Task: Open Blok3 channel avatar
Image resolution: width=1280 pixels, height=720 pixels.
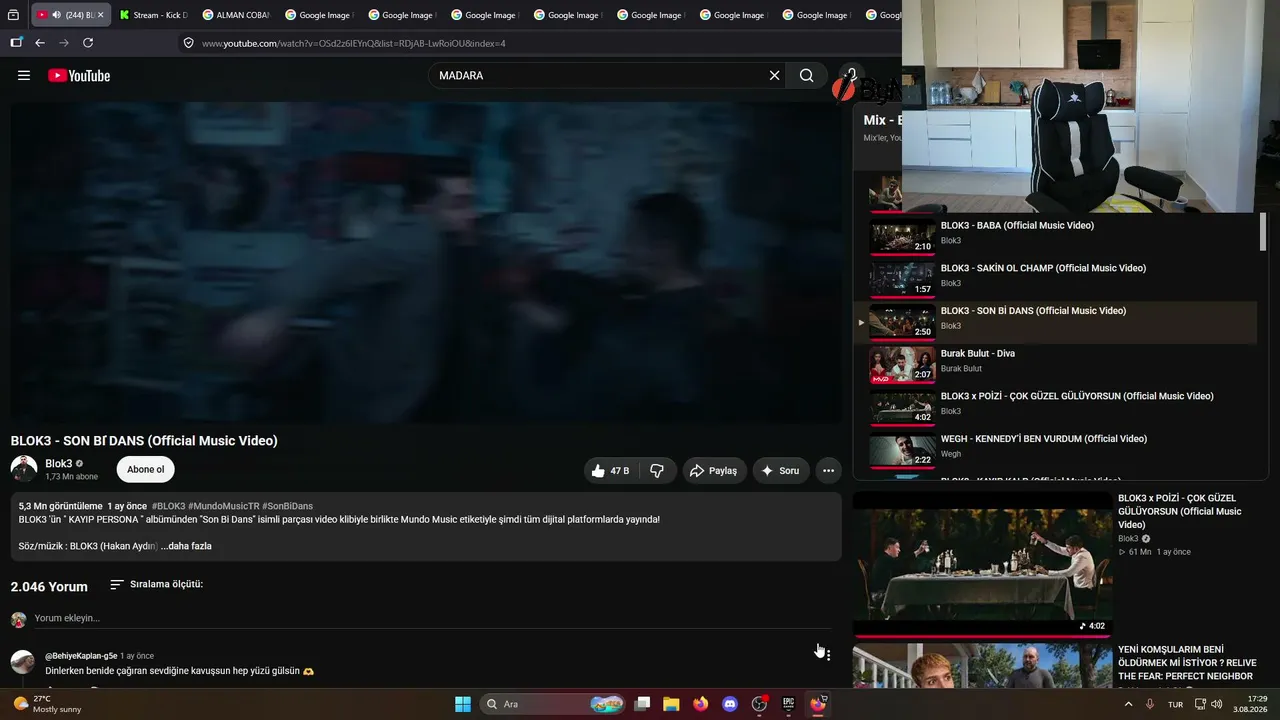Action: pyautogui.click(x=24, y=469)
